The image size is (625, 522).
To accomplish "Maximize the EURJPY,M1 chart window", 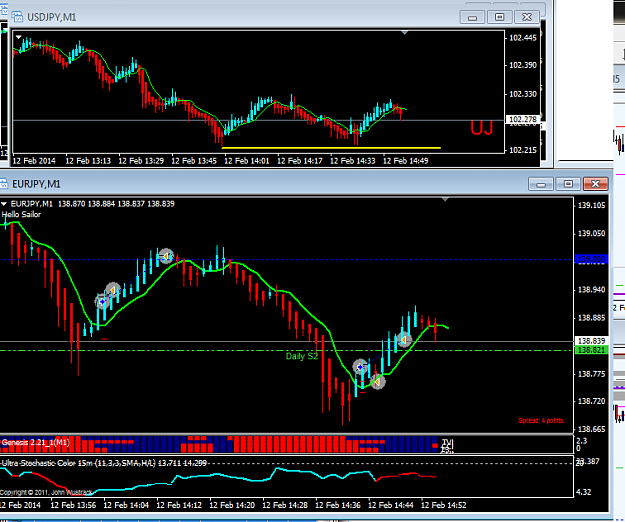I will point(568,184).
